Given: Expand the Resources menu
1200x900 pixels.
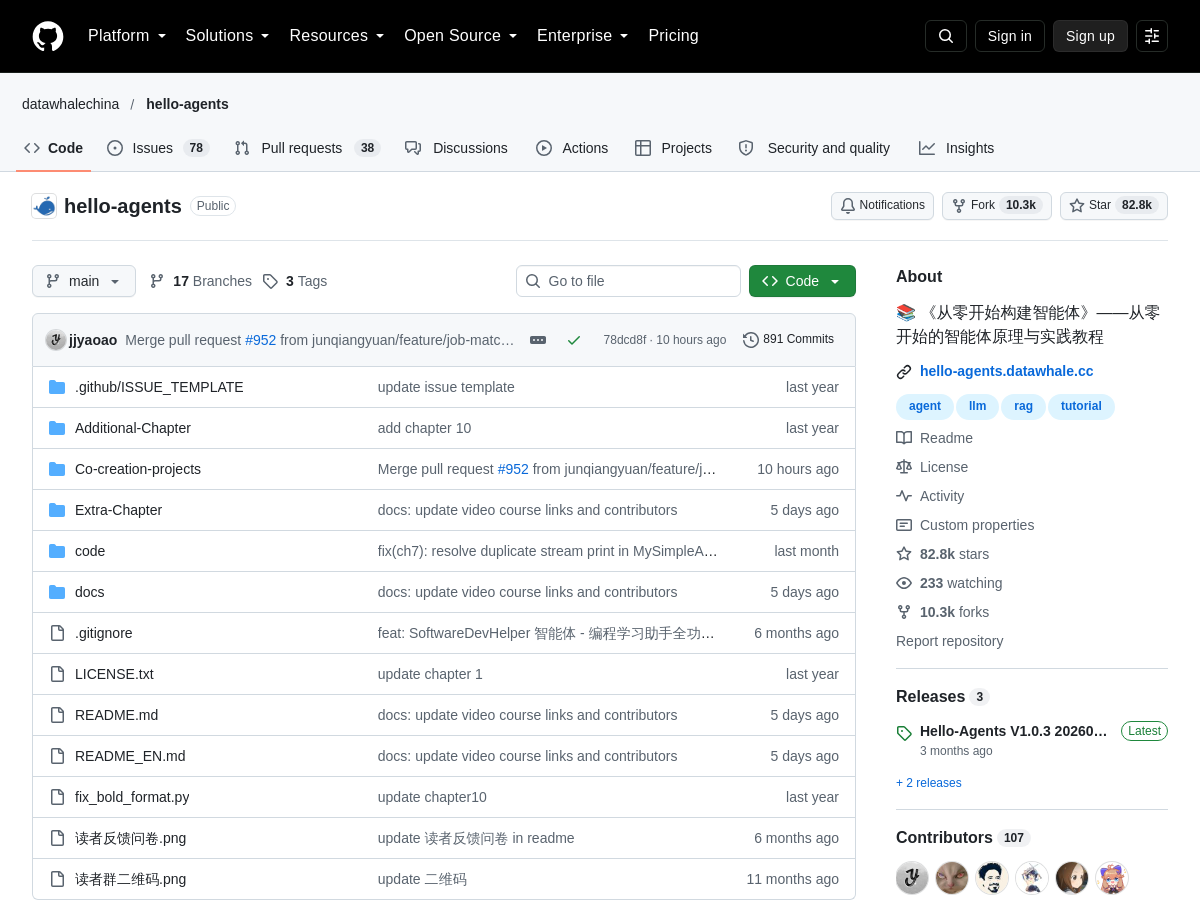Looking at the screenshot, I should pyautogui.click(x=337, y=36).
